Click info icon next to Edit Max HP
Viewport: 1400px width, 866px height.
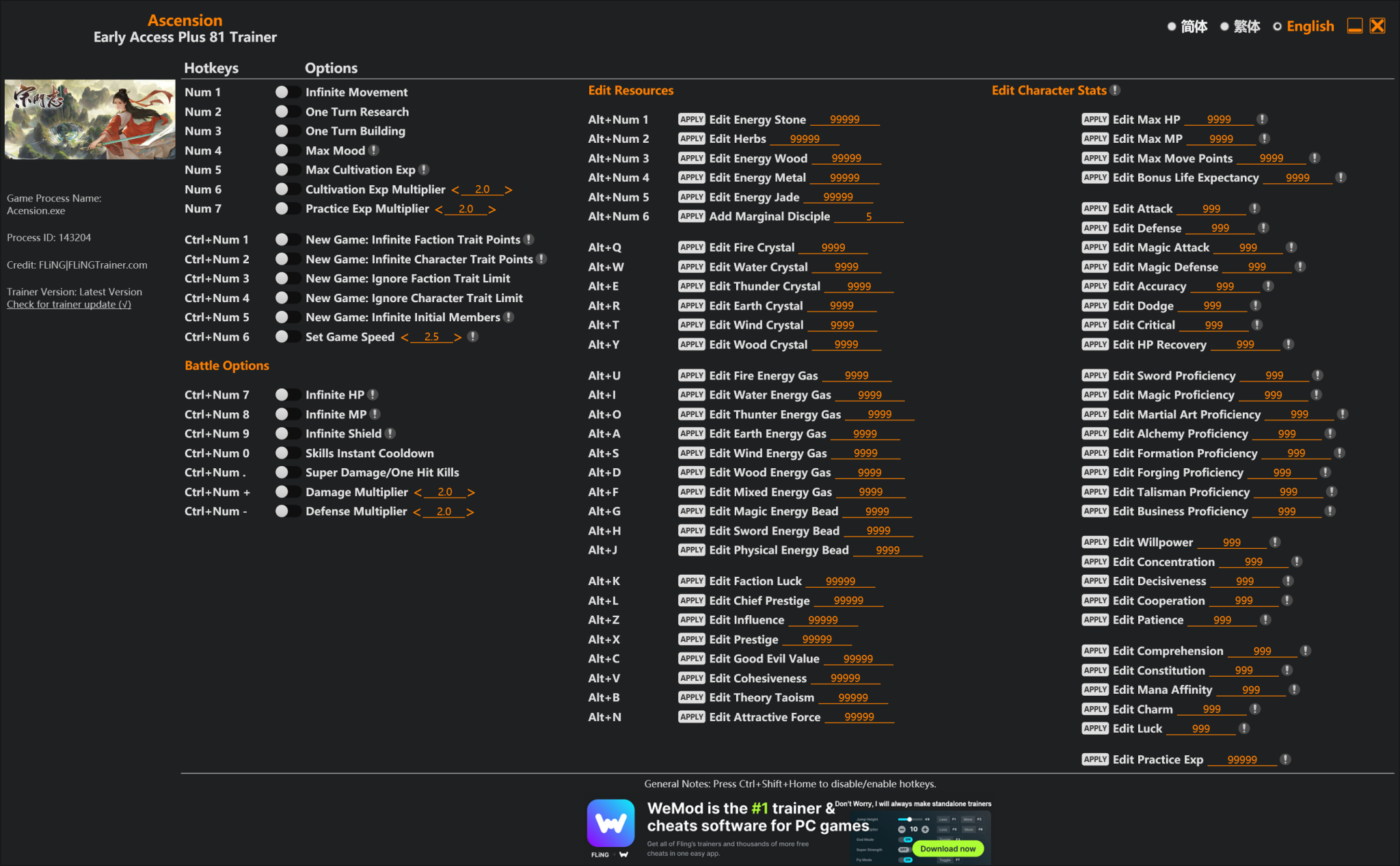(1262, 119)
